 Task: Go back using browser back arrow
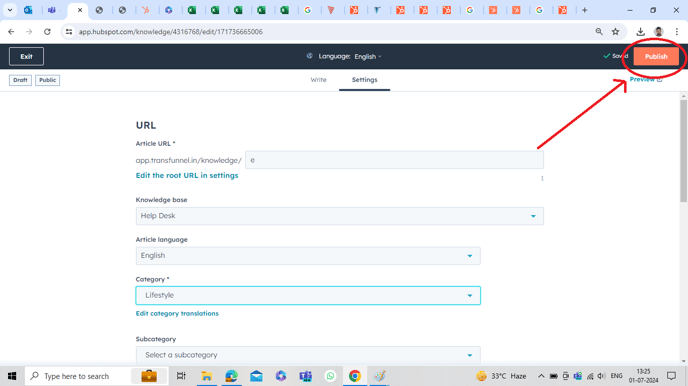(11, 32)
